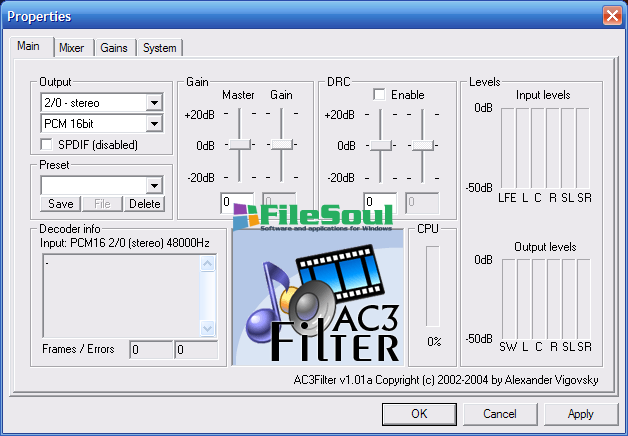The width and height of the screenshot is (628, 436).
Task: Go to the System tab
Action: coord(159,48)
